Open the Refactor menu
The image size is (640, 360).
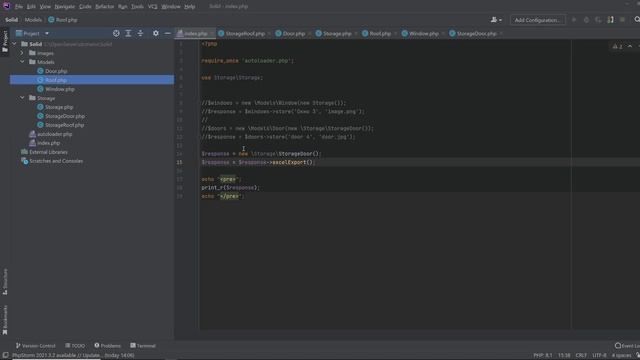coord(104,7)
